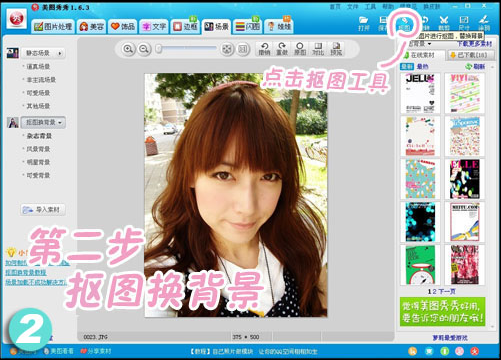
Task: Switch to the 娃娃 tab
Action: (279, 26)
